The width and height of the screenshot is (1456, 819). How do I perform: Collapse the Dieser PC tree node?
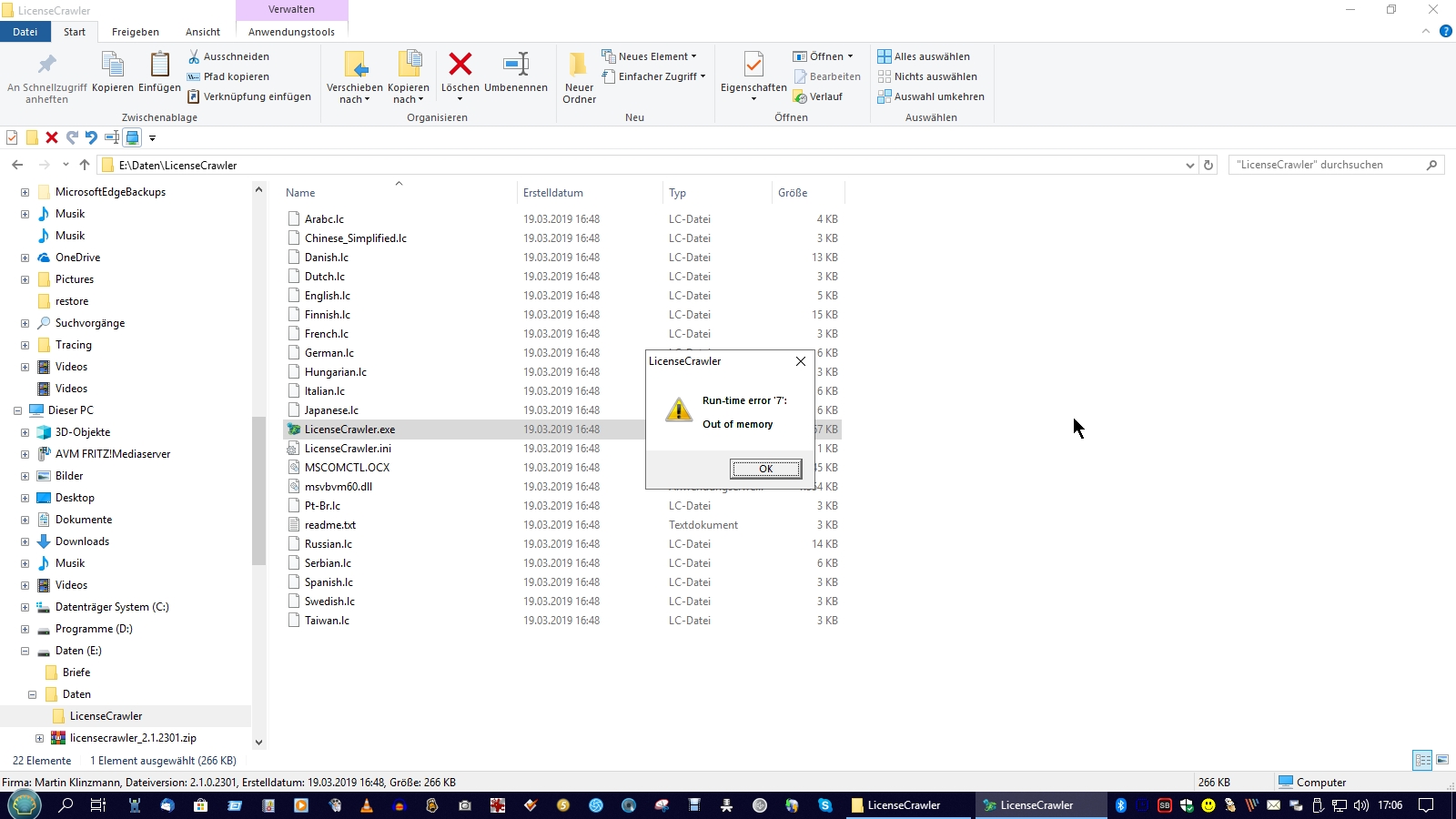click(x=17, y=410)
